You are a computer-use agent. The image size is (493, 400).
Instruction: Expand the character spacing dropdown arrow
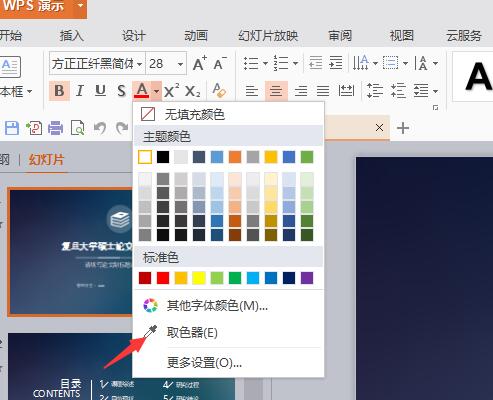click(435, 63)
